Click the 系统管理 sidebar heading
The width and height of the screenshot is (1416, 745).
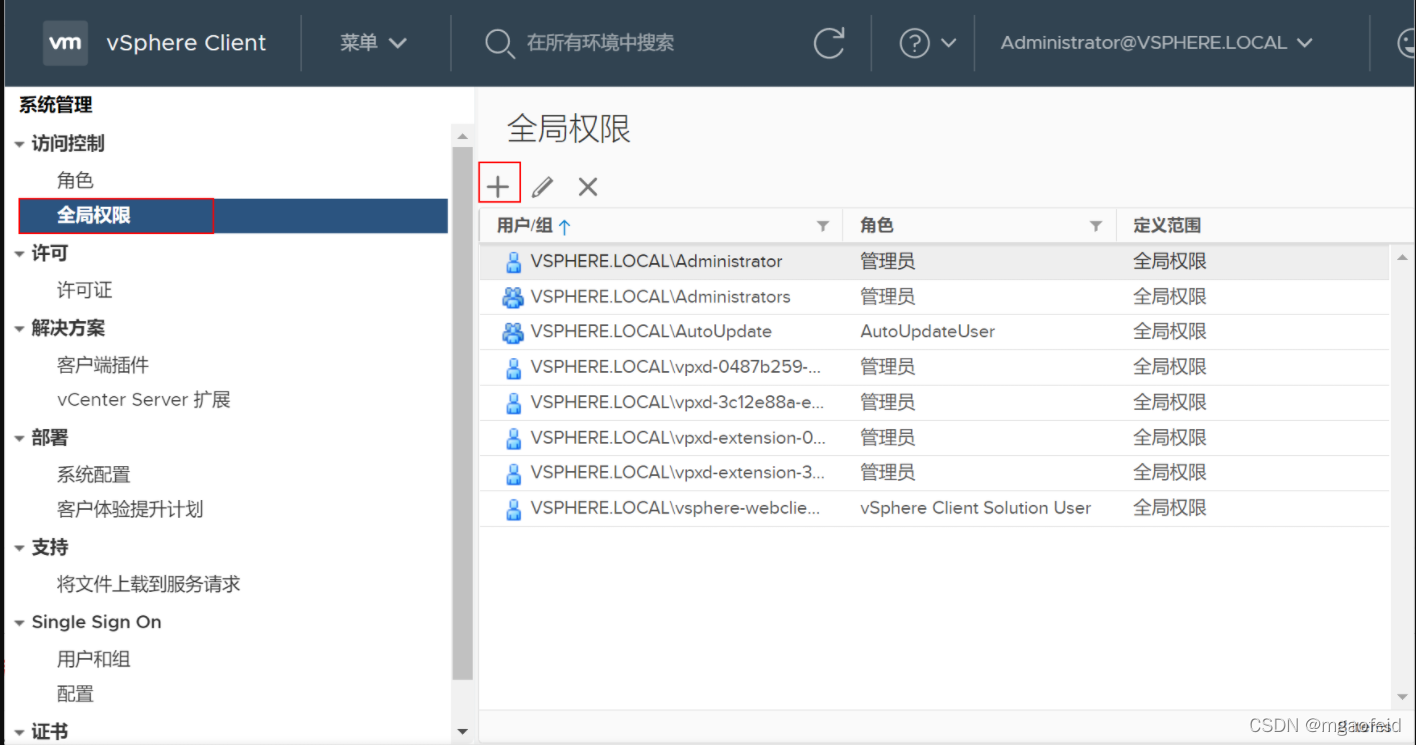(x=56, y=105)
